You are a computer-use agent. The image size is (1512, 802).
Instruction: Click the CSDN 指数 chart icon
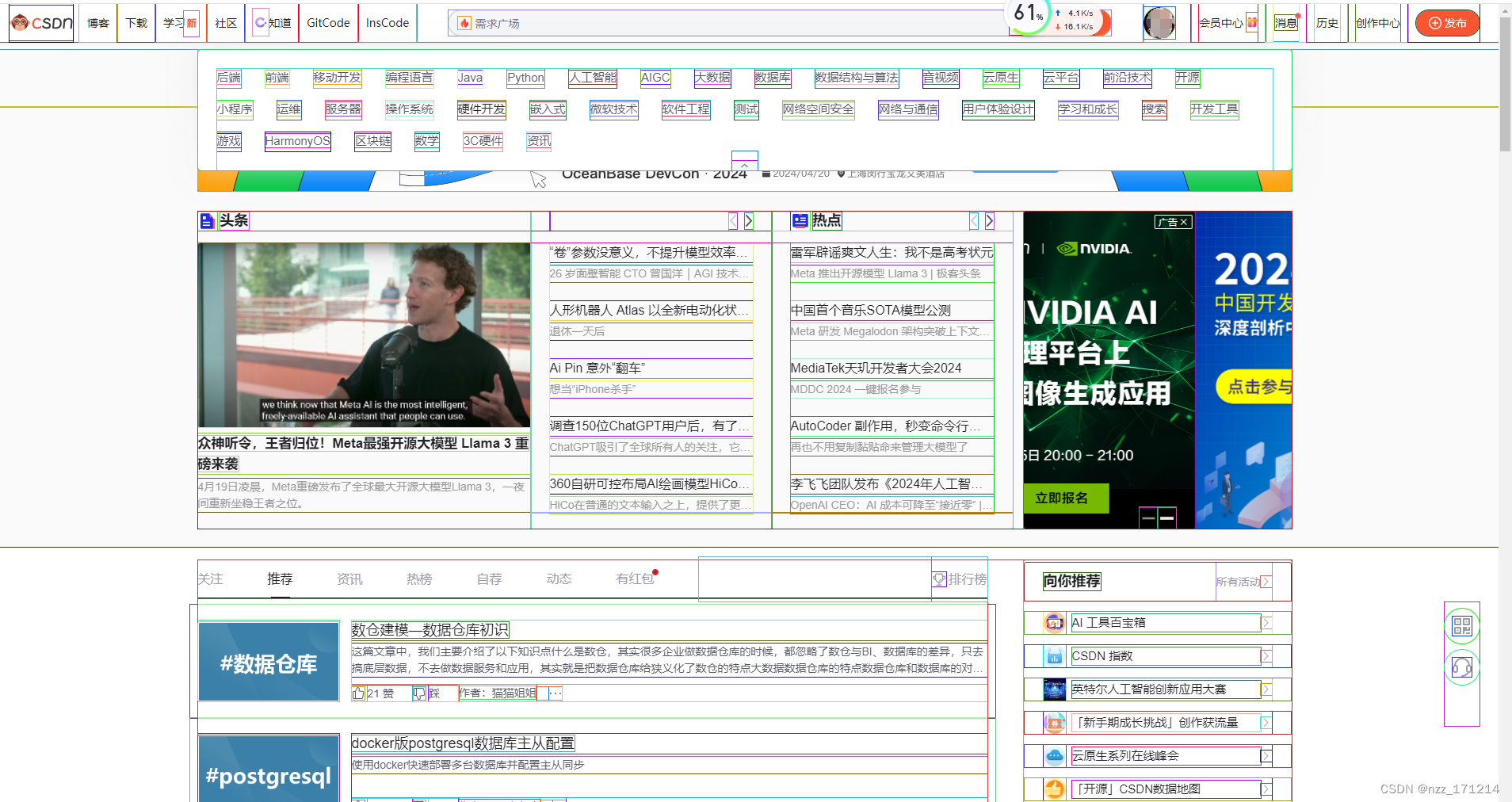pos(1054,656)
